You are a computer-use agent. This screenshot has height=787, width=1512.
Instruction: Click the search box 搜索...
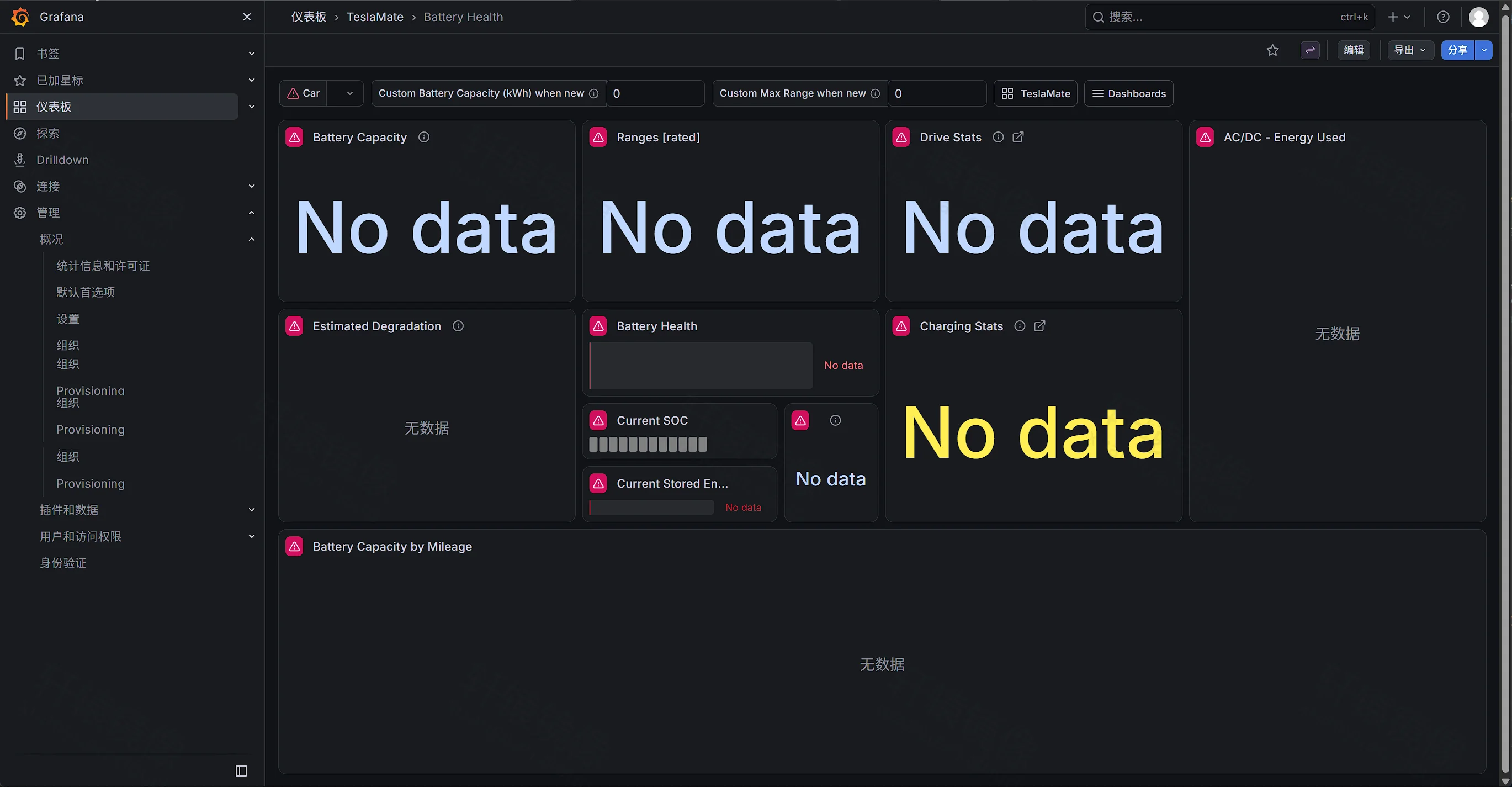[x=1230, y=17]
